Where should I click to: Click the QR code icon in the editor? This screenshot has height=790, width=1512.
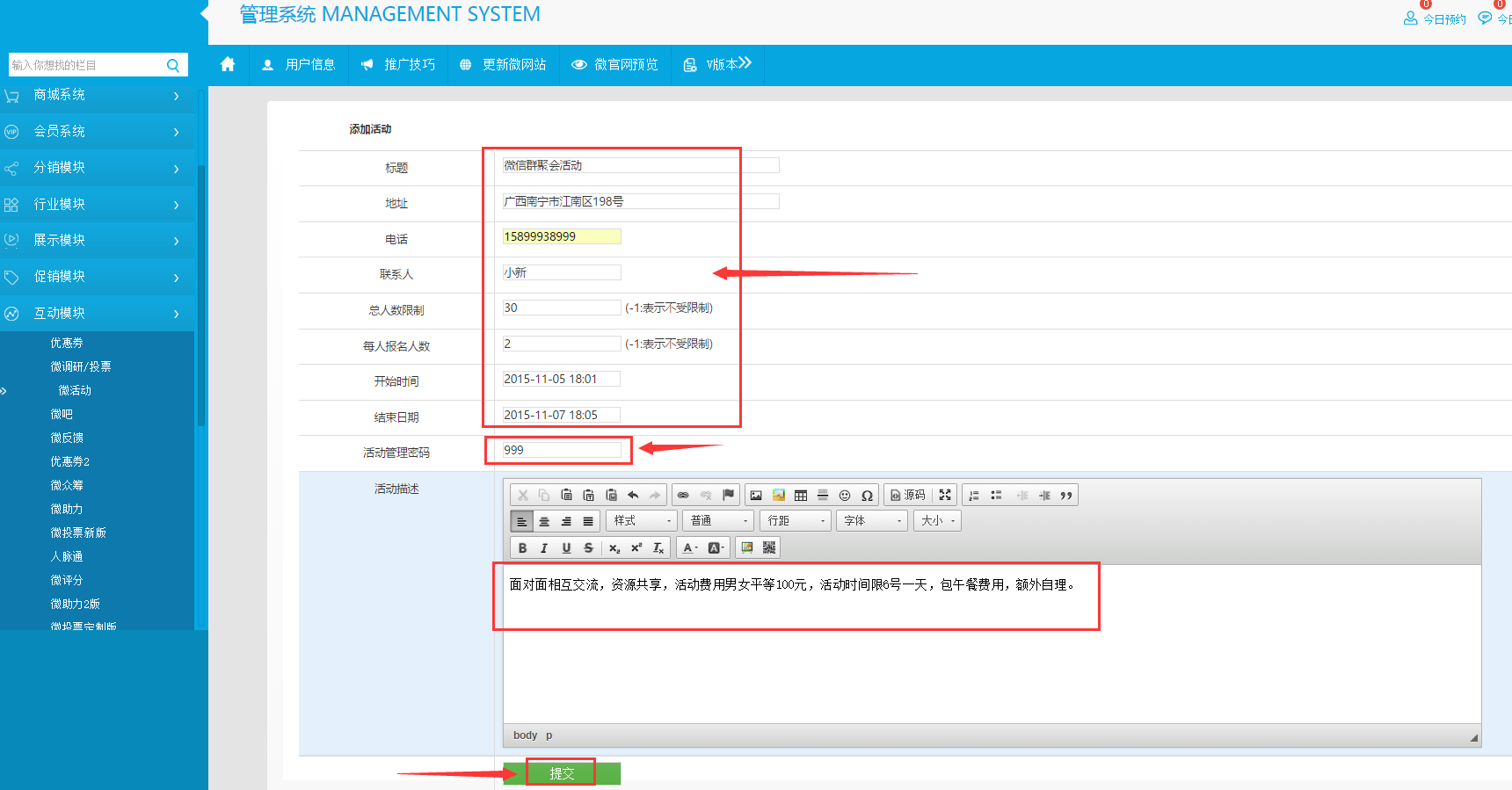coord(769,548)
